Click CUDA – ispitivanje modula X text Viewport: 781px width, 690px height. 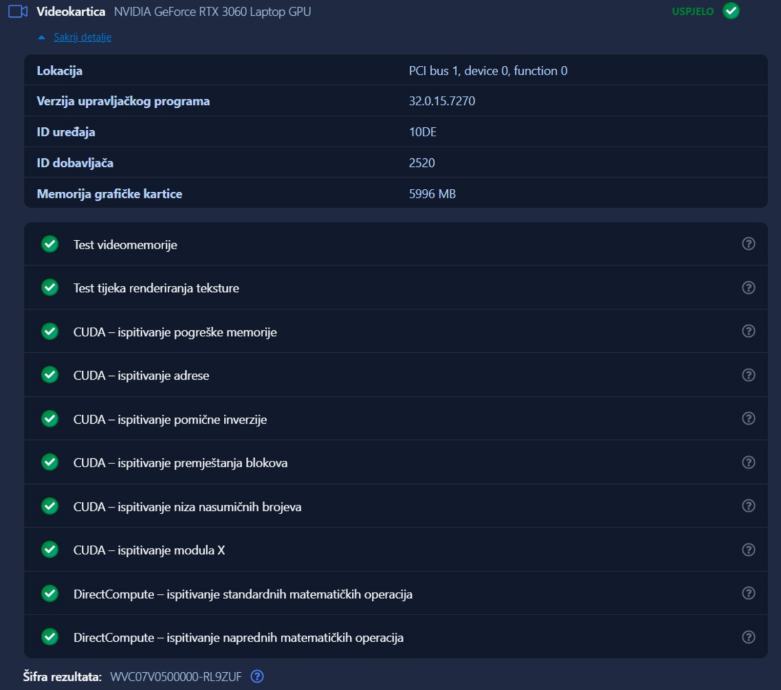point(149,550)
